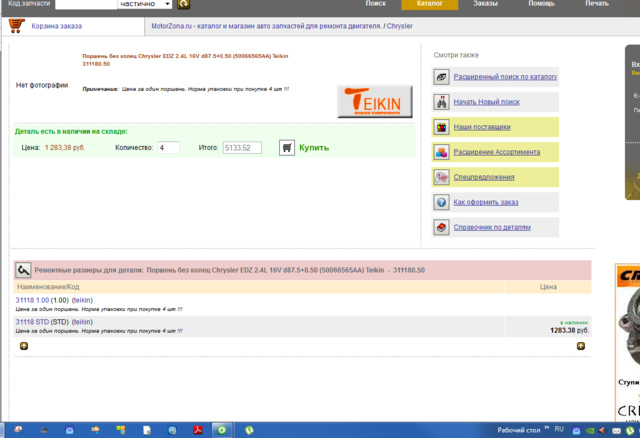The height and width of the screenshot is (438, 640).
Task: Click the MotorZona.ru breadcrumb link
Action: (266, 26)
